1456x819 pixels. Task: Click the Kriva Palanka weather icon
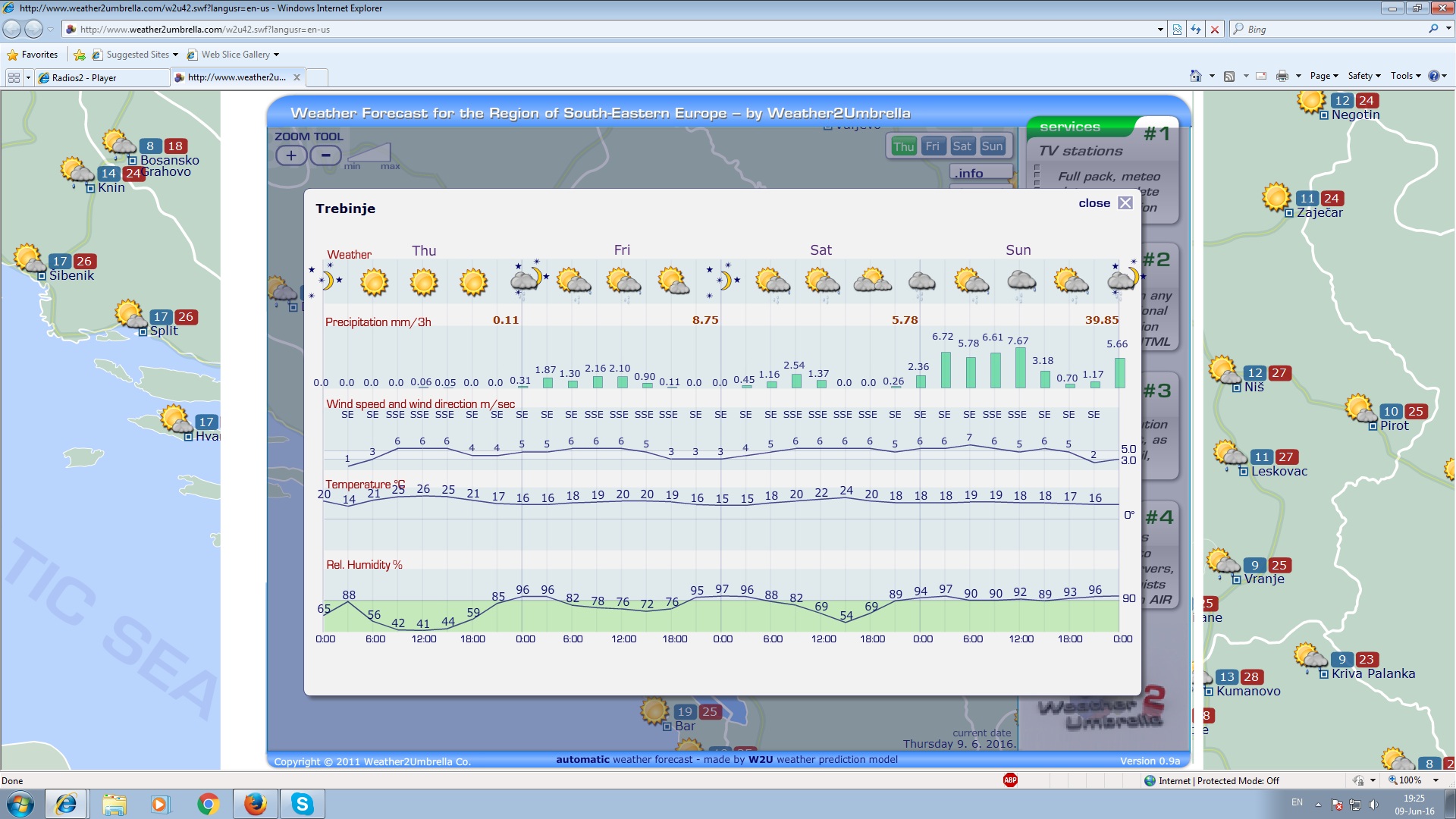[x=1310, y=657]
